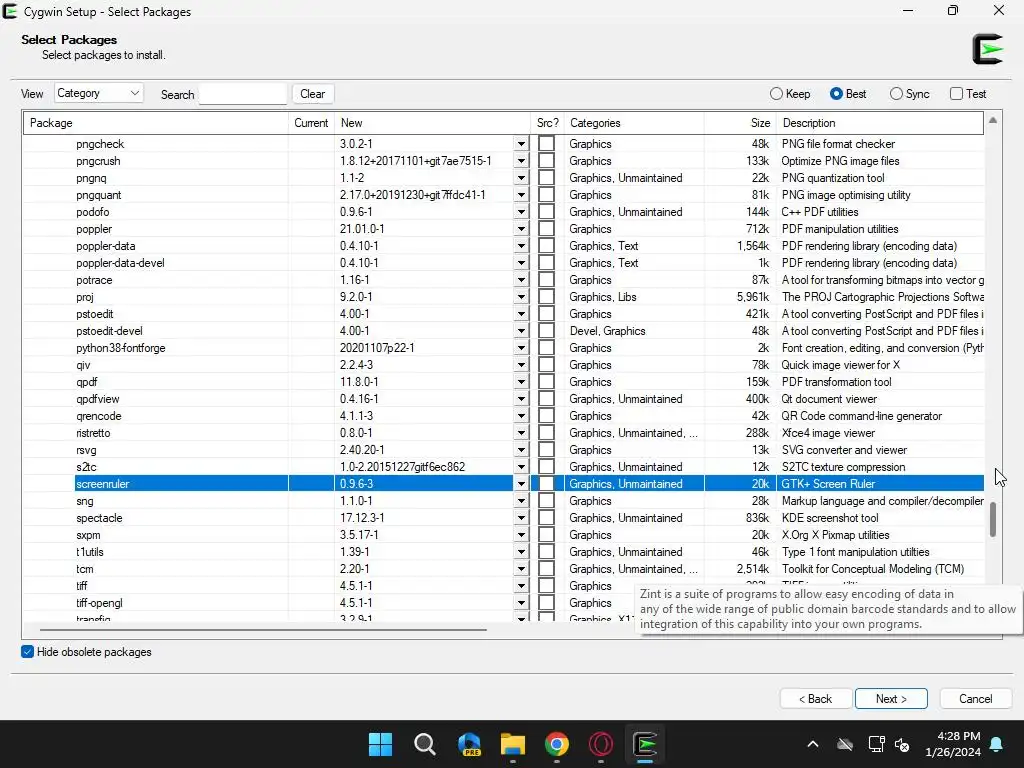Open Google Chrome from taskbar

coord(556,744)
